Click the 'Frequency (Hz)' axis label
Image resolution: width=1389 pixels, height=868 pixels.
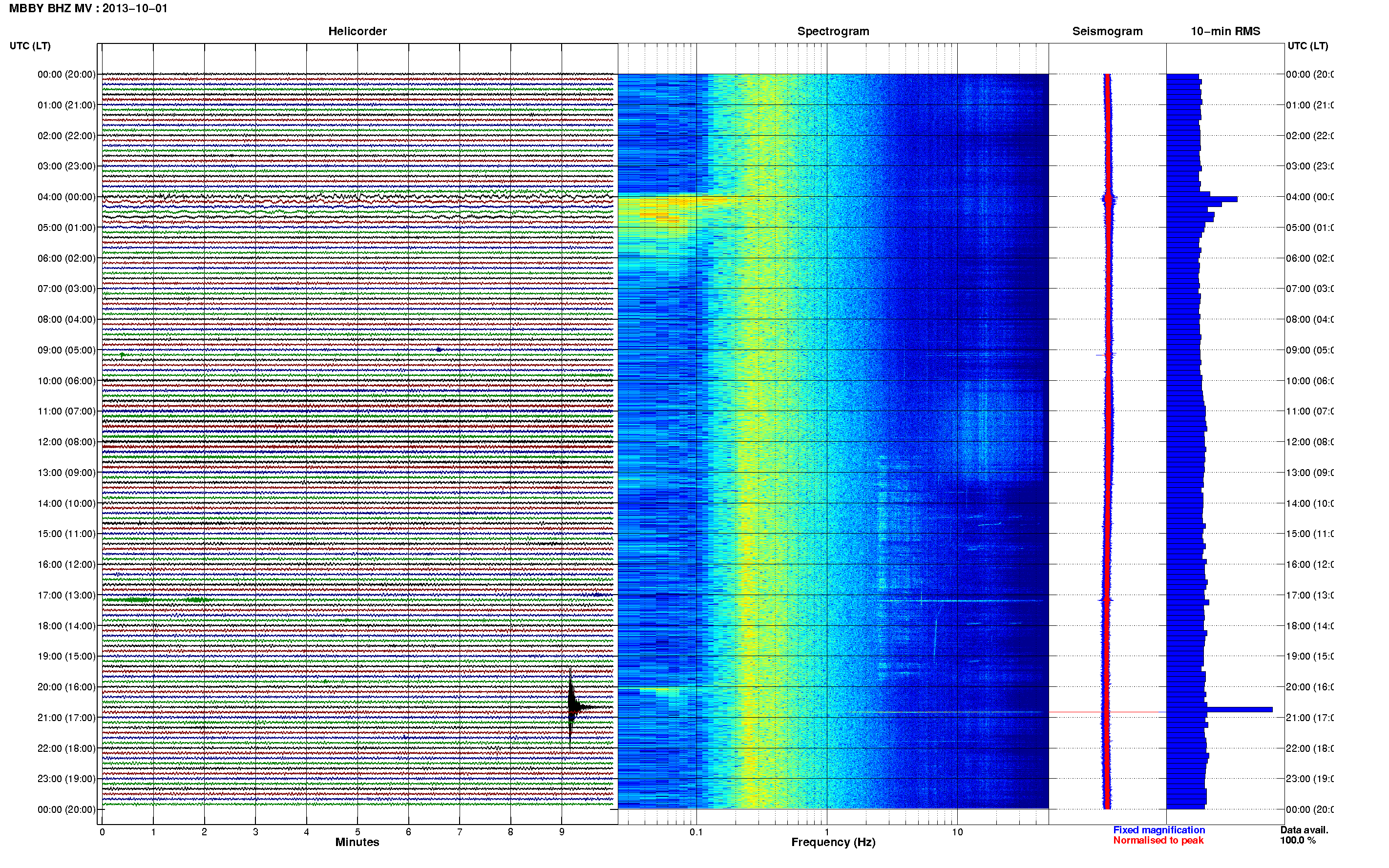point(833,842)
